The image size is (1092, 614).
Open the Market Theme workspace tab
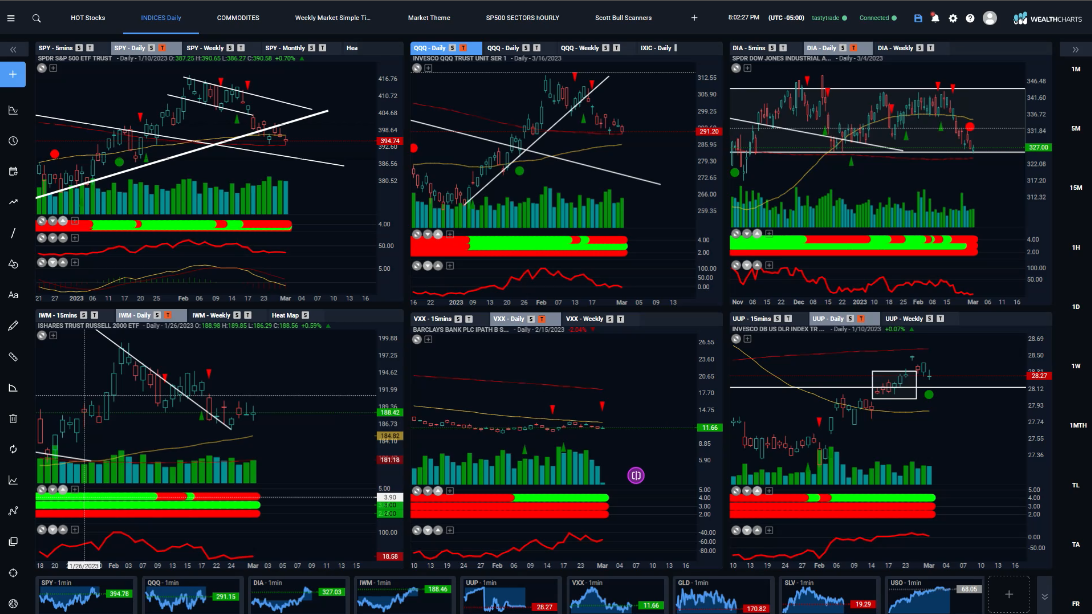tap(429, 17)
